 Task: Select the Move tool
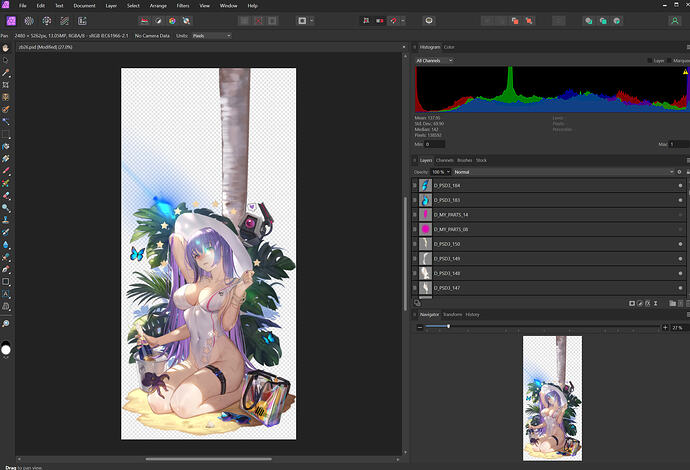6,60
